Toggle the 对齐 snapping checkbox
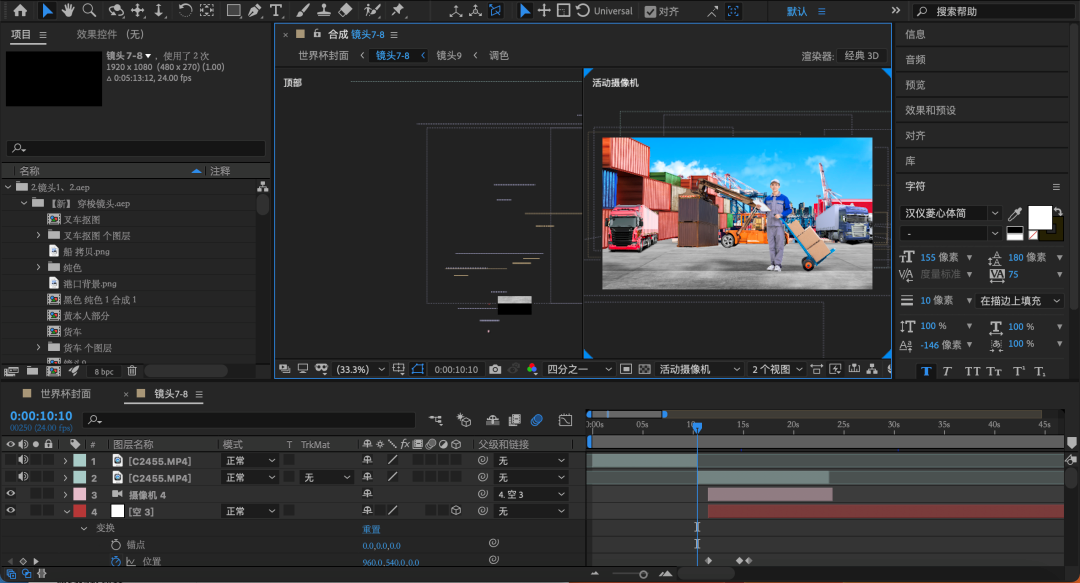Screen dimensions: 1080x583 click(650, 12)
